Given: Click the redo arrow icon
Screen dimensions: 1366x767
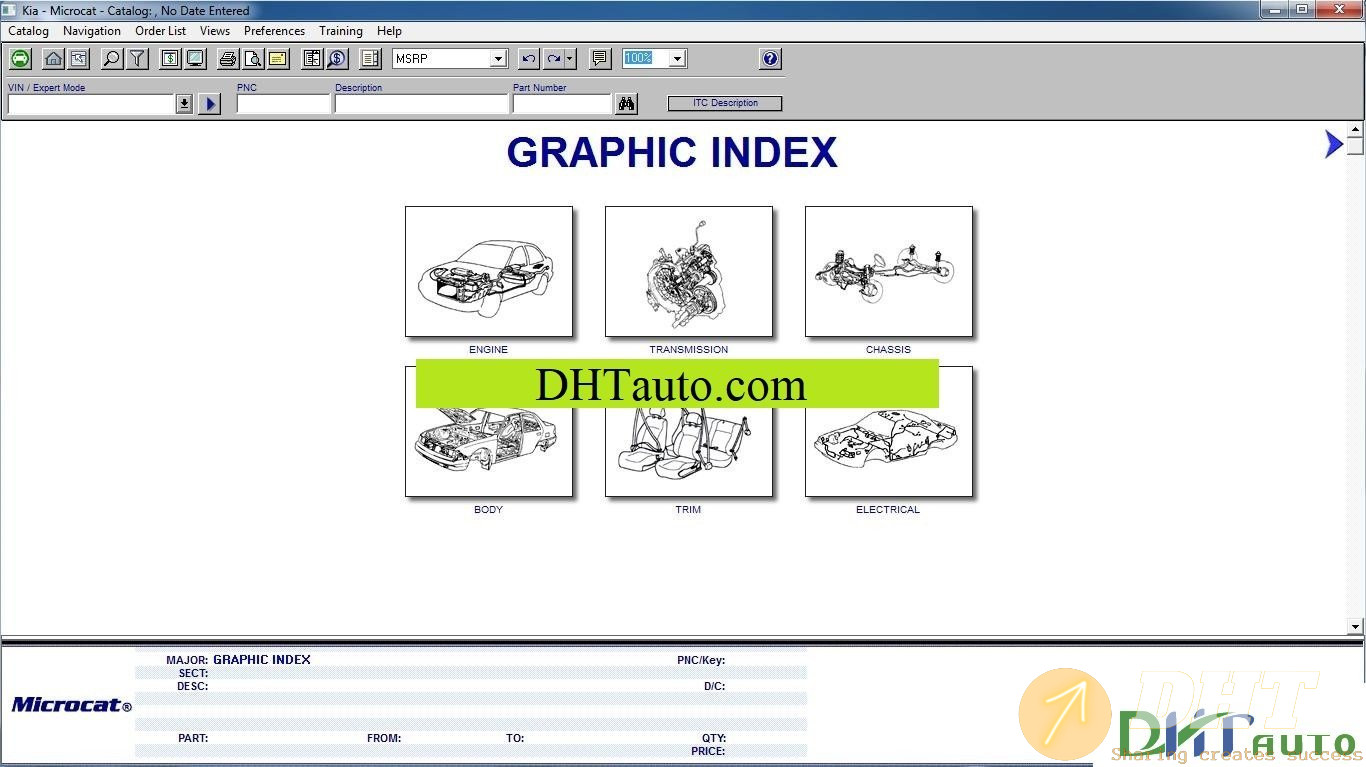Looking at the screenshot, I should (x=554, y=59).
